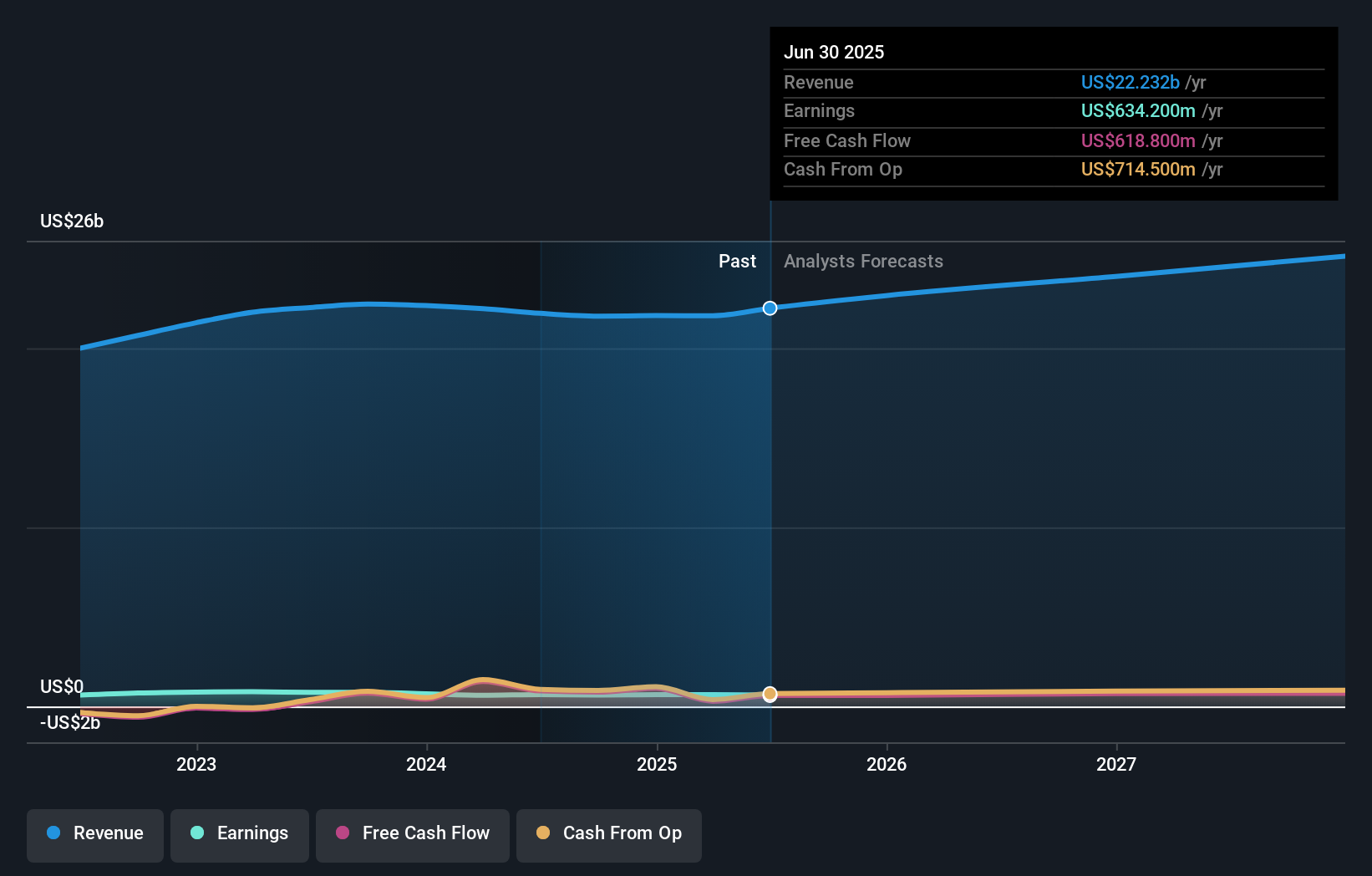The width and height of the screenshot is (1372, 876).
Task: Click the Analysts Forecasts label
Action: tap(863, 261)
